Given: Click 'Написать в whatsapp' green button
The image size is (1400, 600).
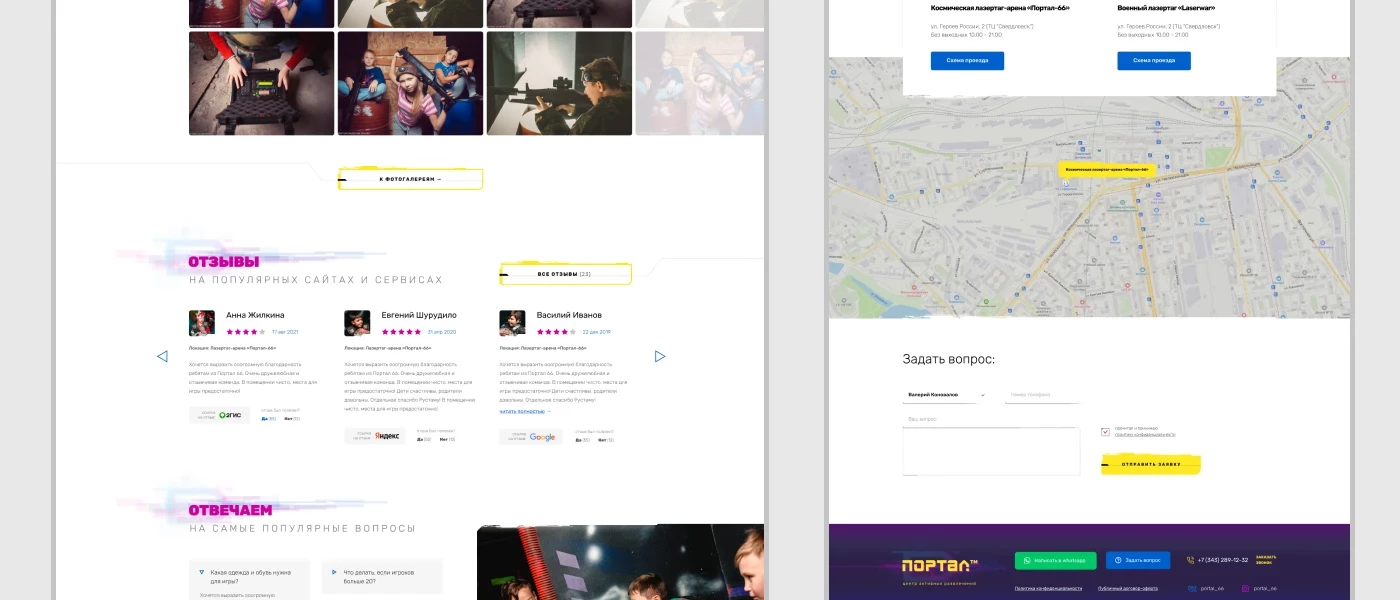Looking at the screenshot, I should pyautogui.click(x=1055, y=560).
